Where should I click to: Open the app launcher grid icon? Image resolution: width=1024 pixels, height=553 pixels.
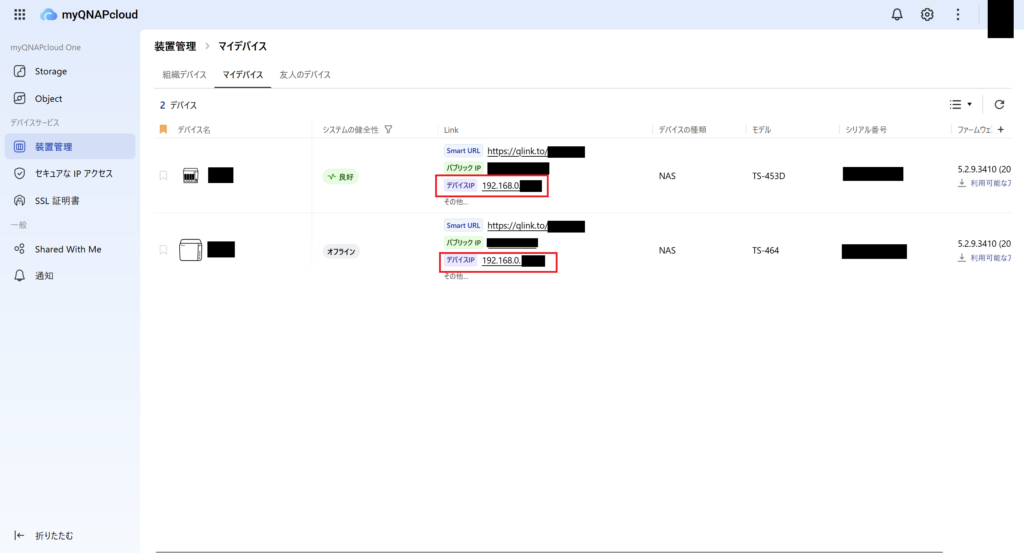tap(20, 14)
